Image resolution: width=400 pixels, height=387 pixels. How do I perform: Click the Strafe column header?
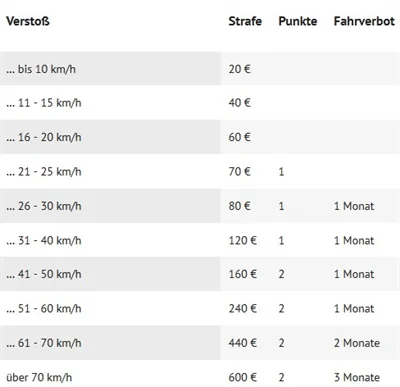point(245,21)
